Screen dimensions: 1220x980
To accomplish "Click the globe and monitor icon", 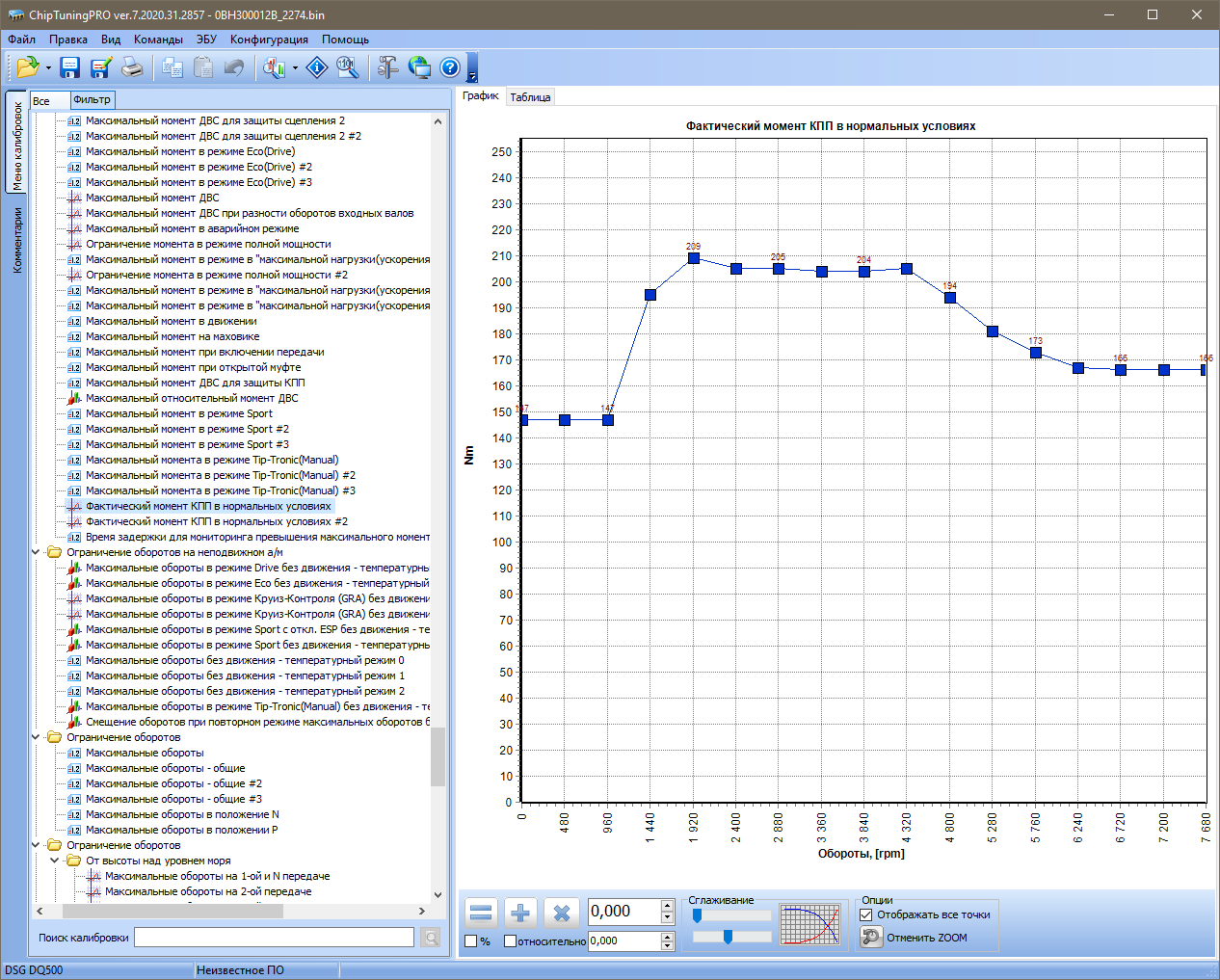I will click(x=419, y=67).
